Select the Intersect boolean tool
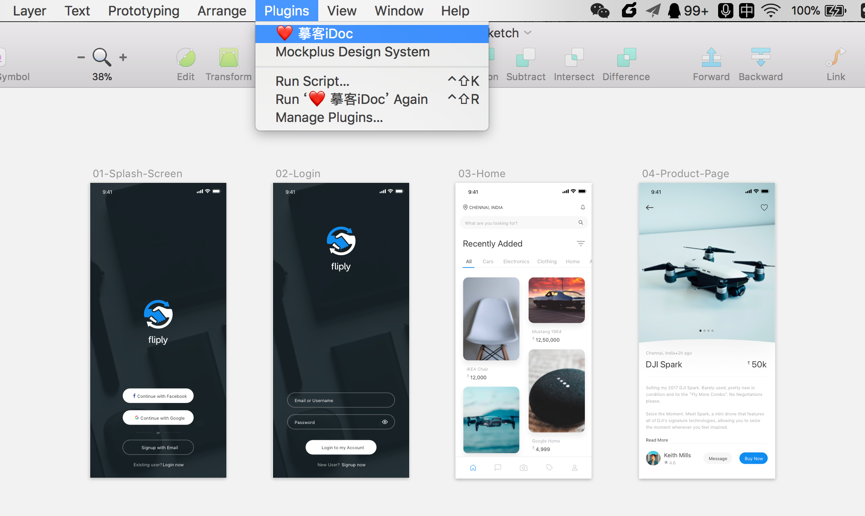The height and width of the screenshot is (516, 865). [574, 57]
